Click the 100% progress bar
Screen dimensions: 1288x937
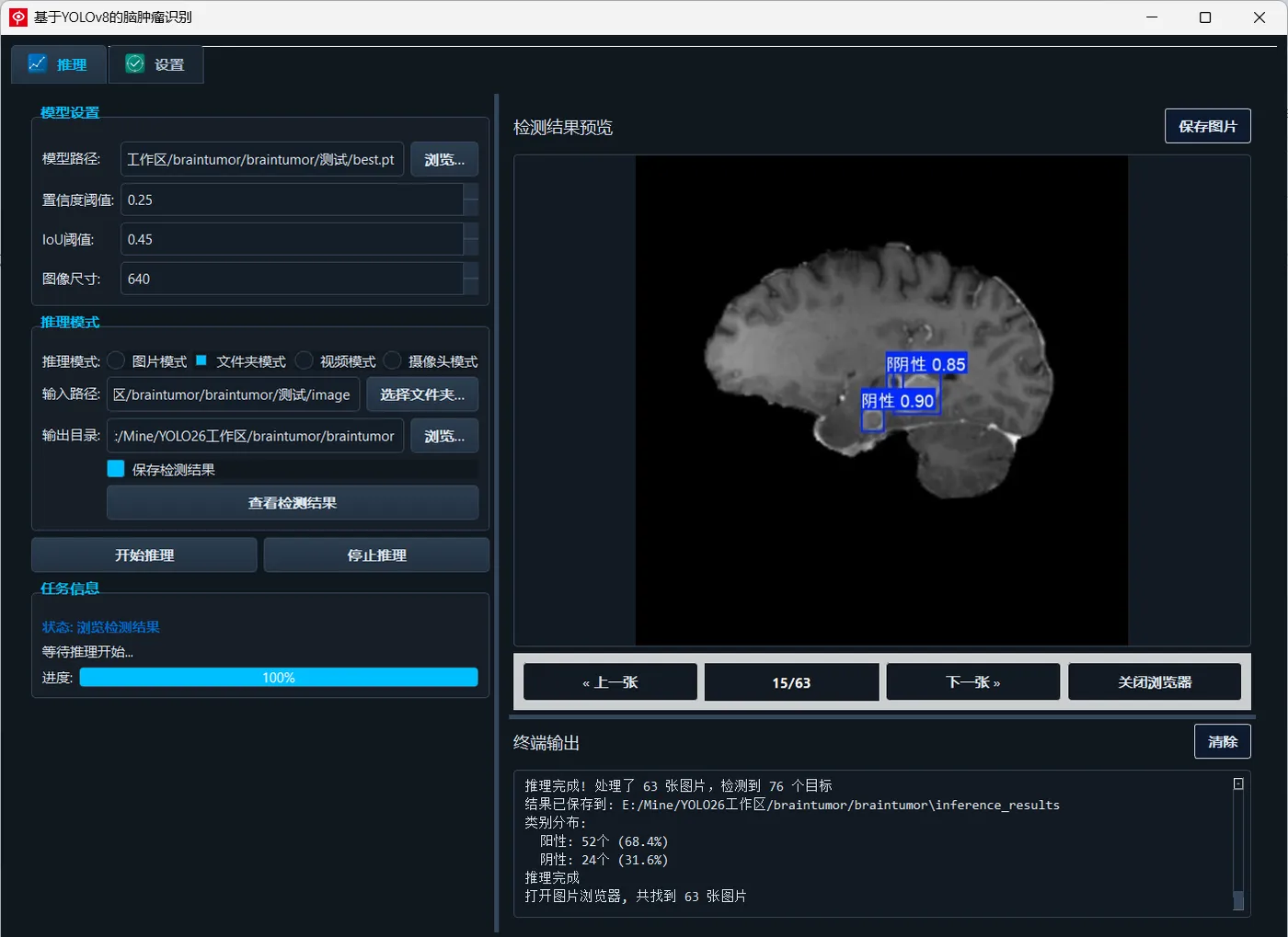point(279,678)
